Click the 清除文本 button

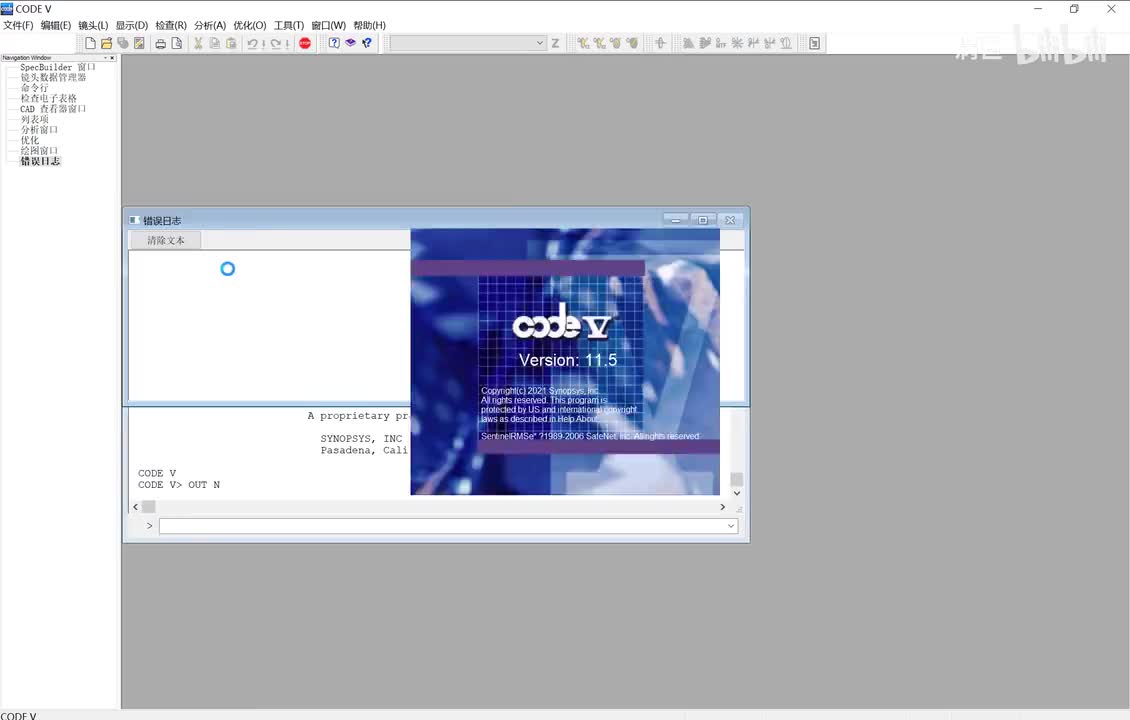click(166, 240)
